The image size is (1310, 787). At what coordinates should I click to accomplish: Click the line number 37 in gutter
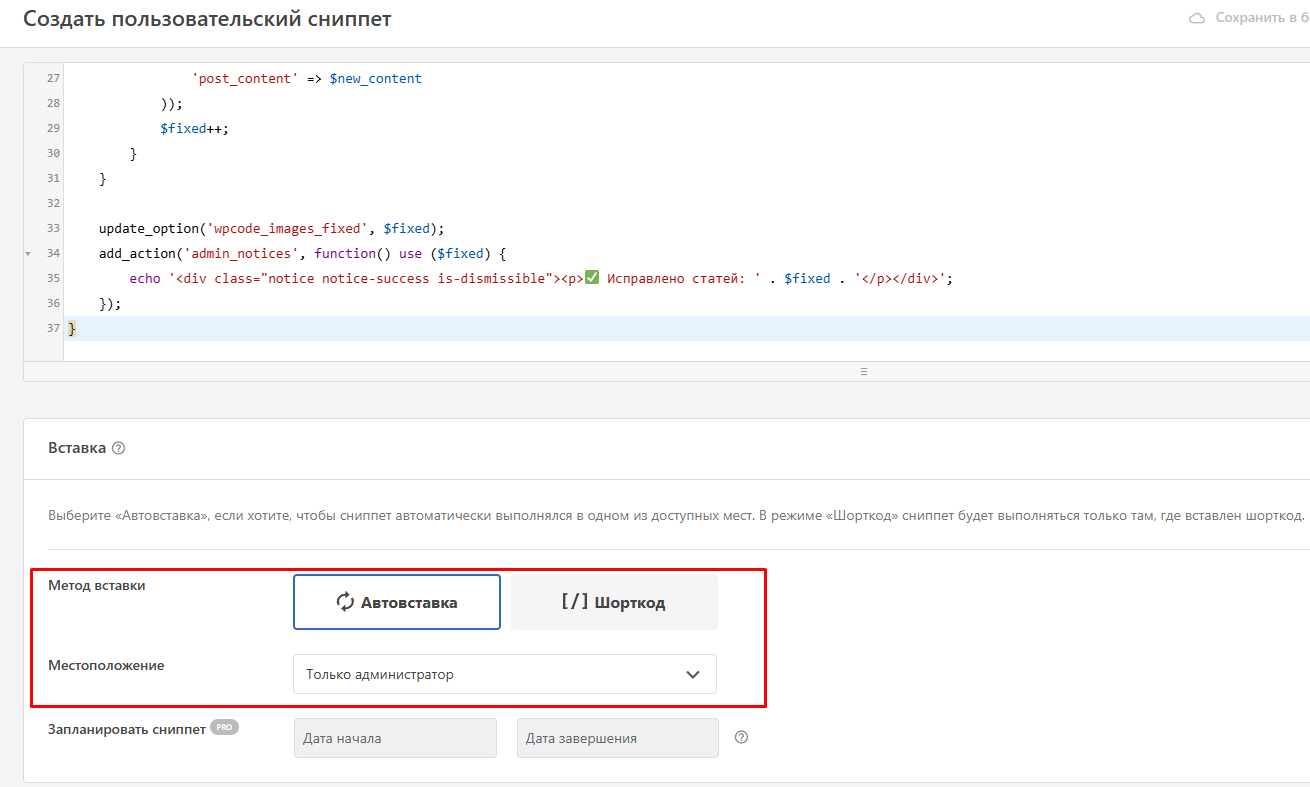pyautogui.click(x=53, y=328)
